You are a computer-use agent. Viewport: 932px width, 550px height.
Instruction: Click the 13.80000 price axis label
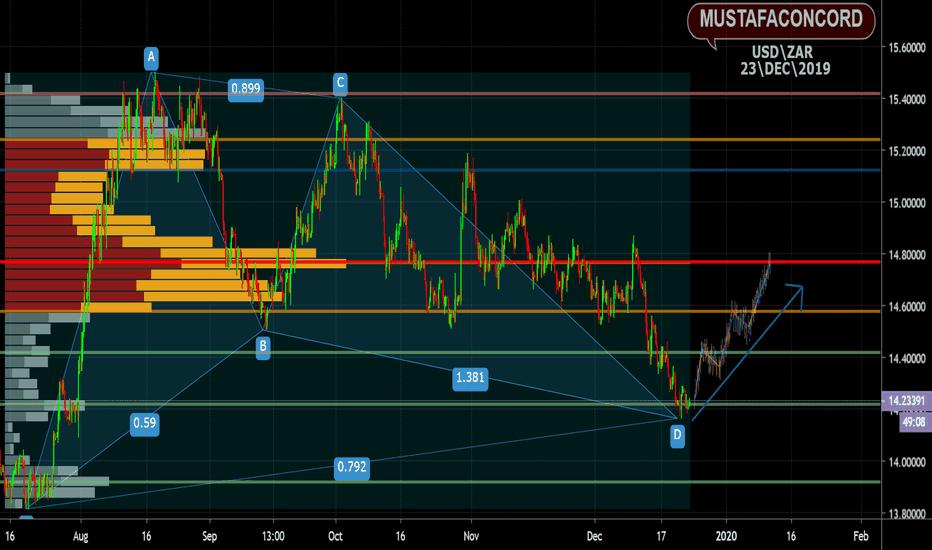(906, 514)
